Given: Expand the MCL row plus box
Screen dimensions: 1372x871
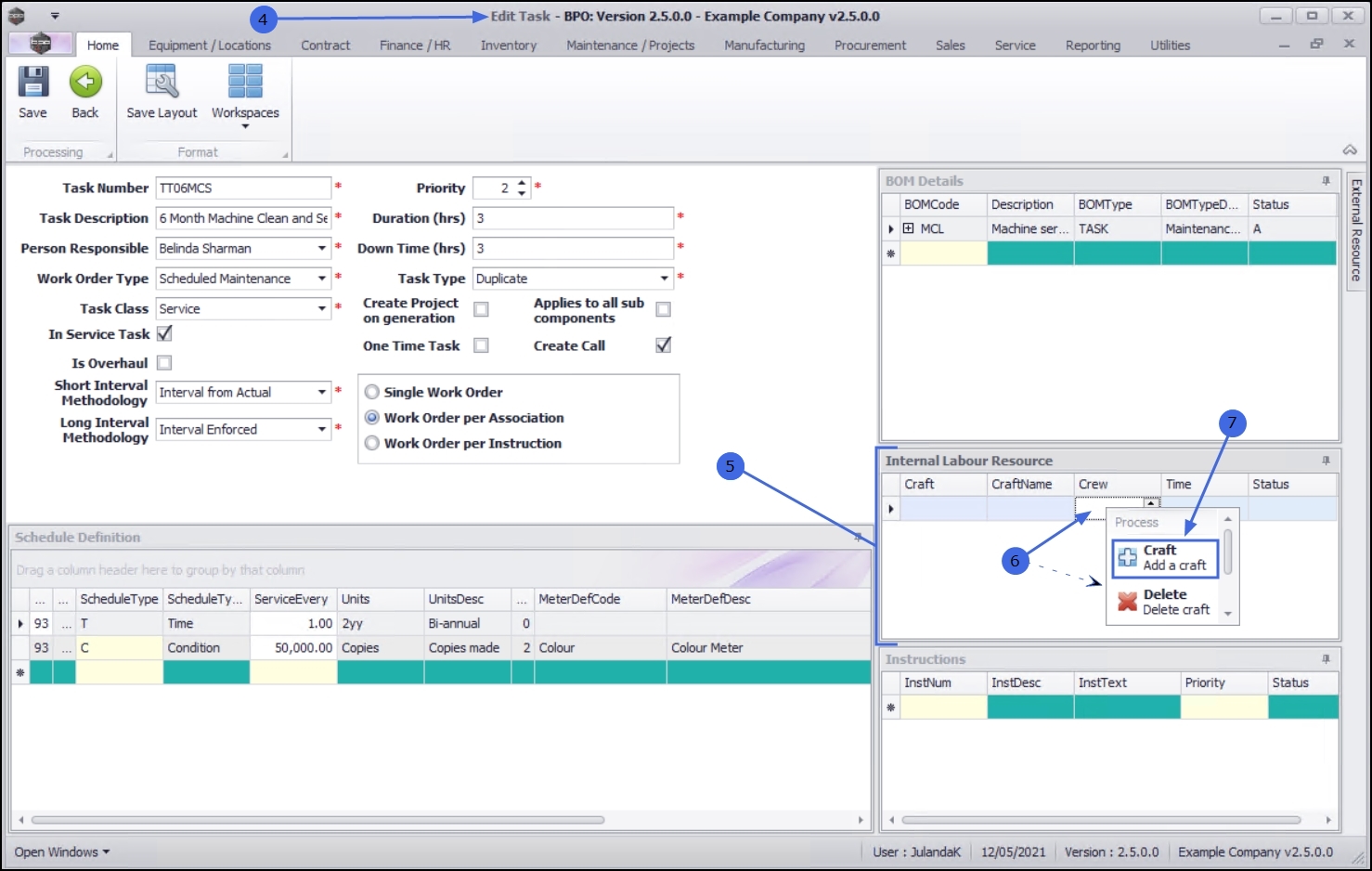Looking at the screenshot, I should coord(908,228).
